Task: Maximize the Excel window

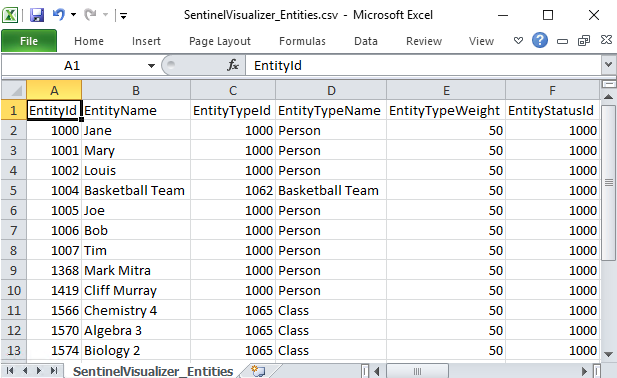Action: [548, 15]
